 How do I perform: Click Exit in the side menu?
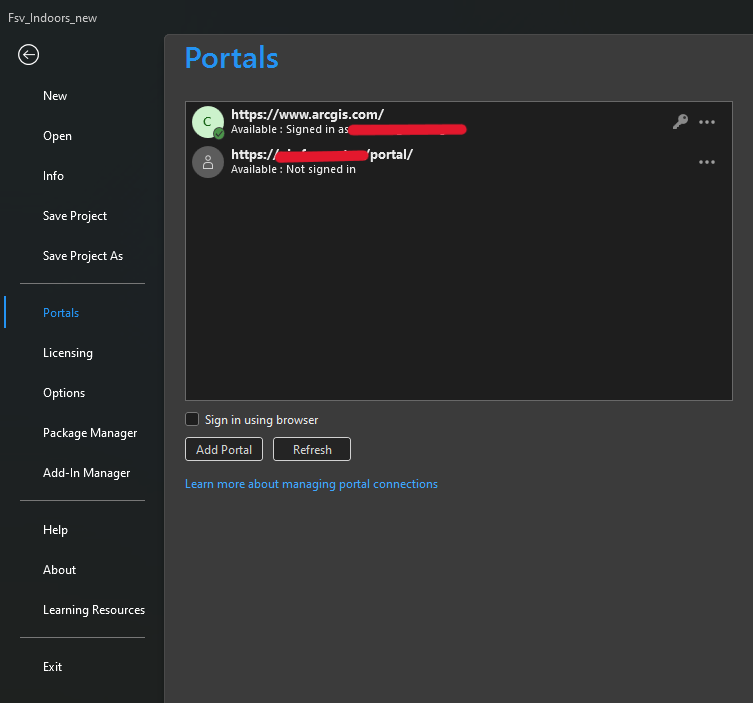tap(52, 667)
